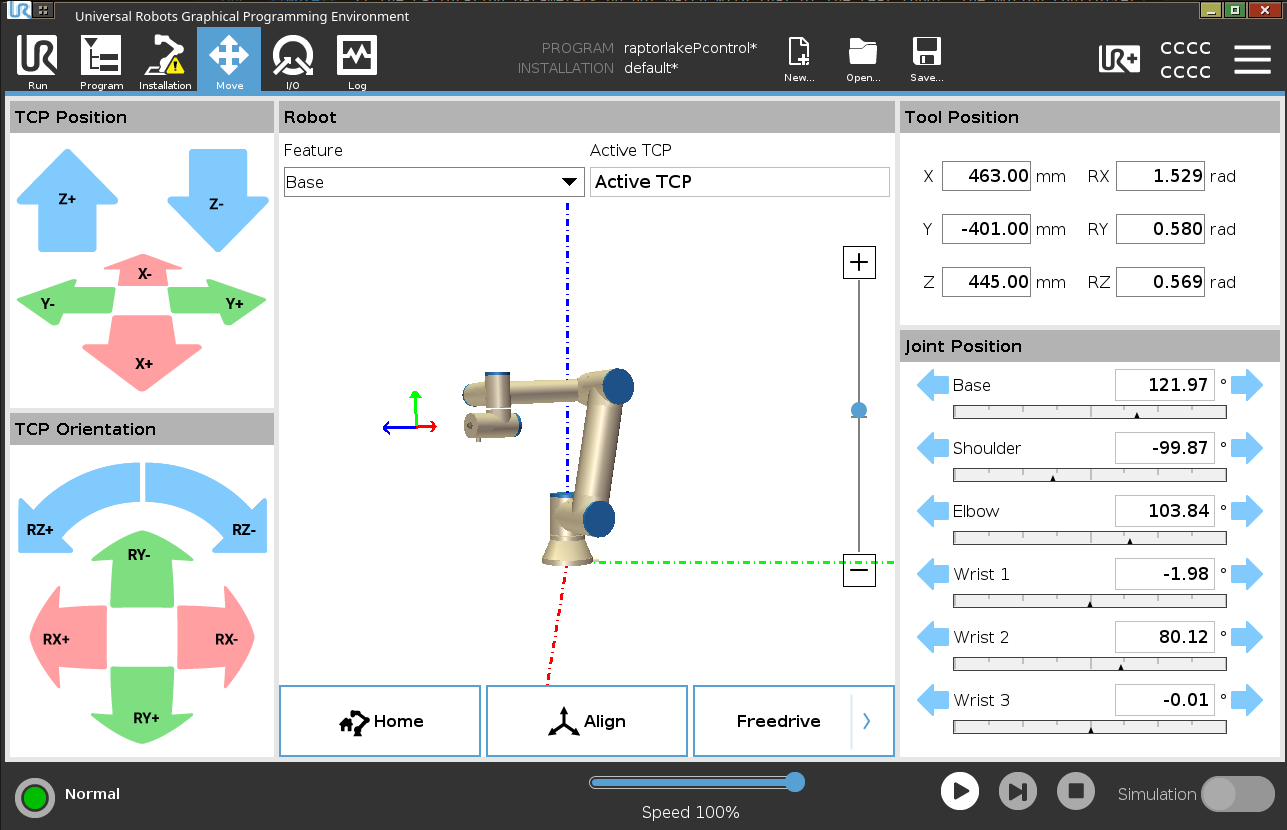1287x830 pixels.
Task: Open the Installation tab
Action: pos(165,62)
